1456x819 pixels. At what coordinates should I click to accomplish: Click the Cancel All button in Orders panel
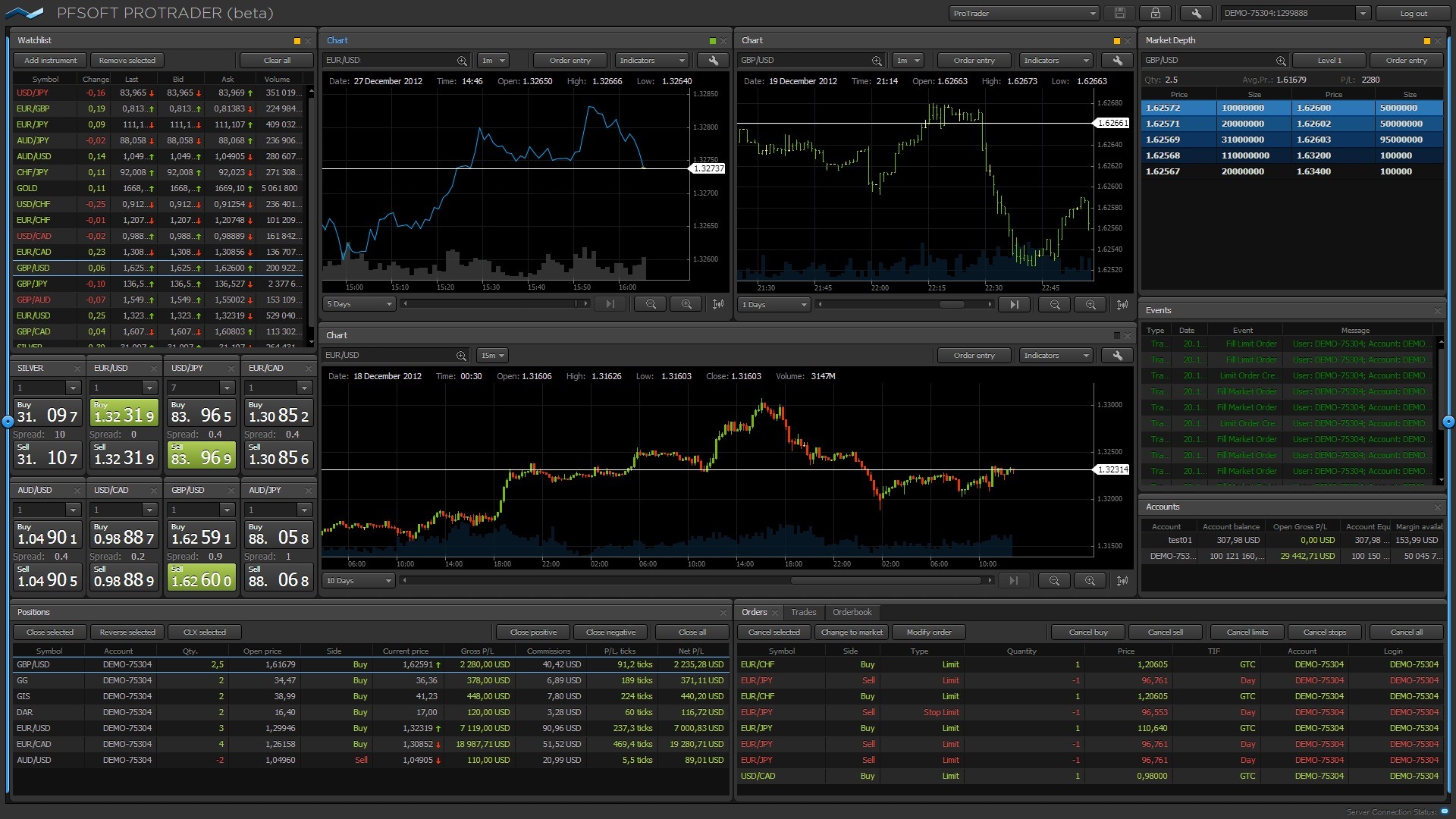click(1406, 631)
